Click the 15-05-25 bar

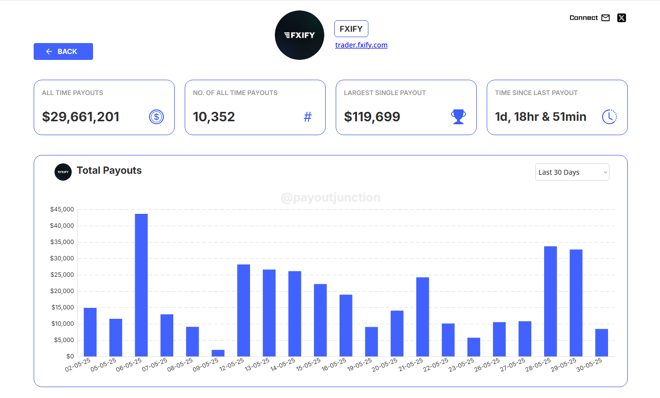[320, 320]
